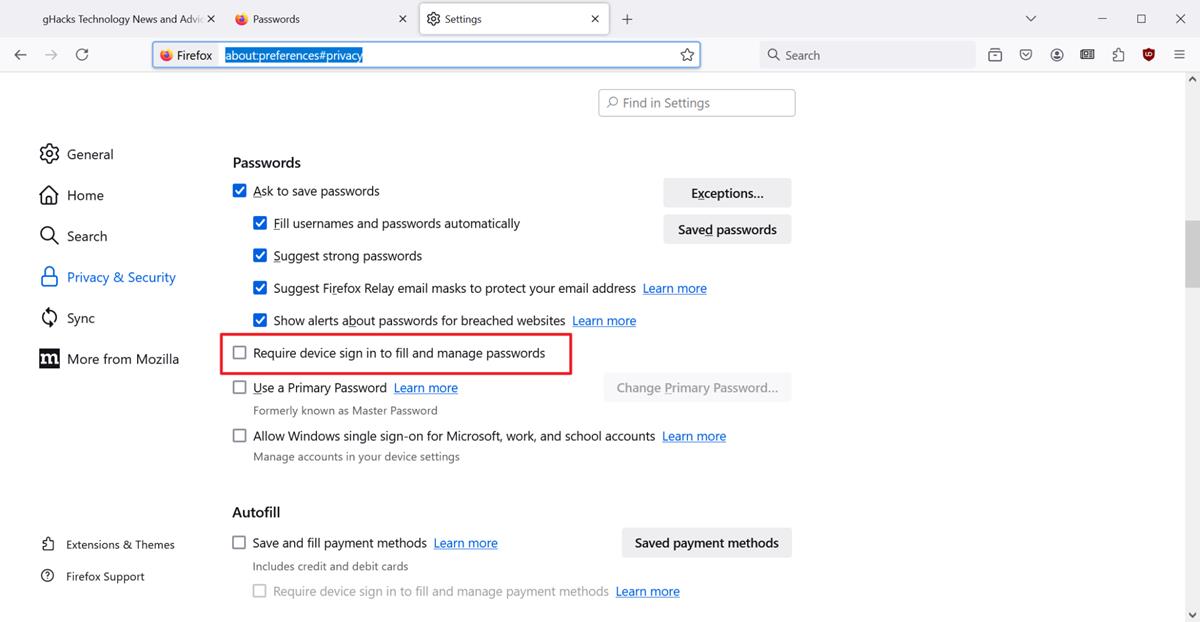Click the uBlock Origin extension icon
This screenshot has width=1200, height=622.
(x=1148, y=55)
